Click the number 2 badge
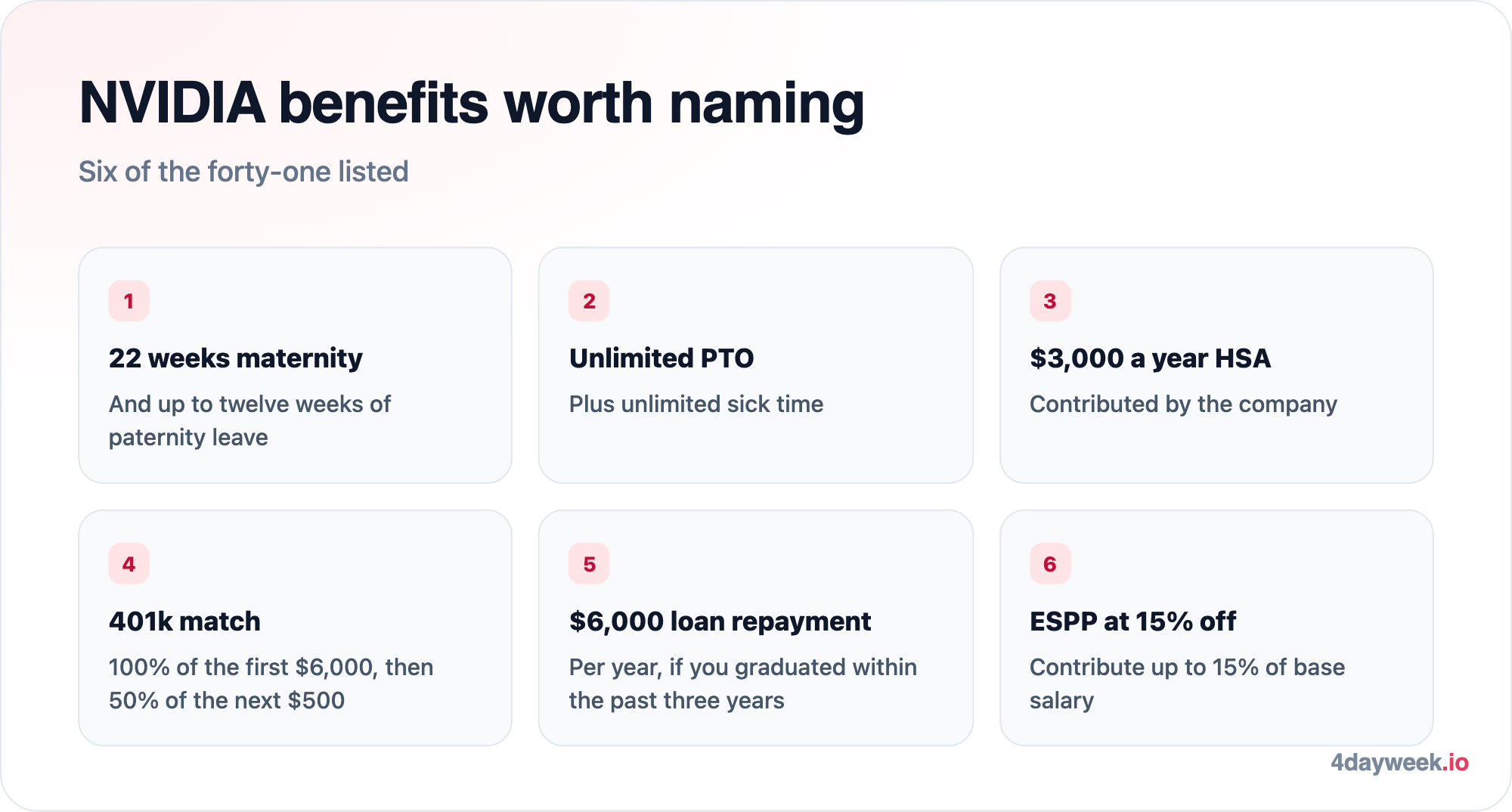Screen dimensions: 1512x812 589,301
